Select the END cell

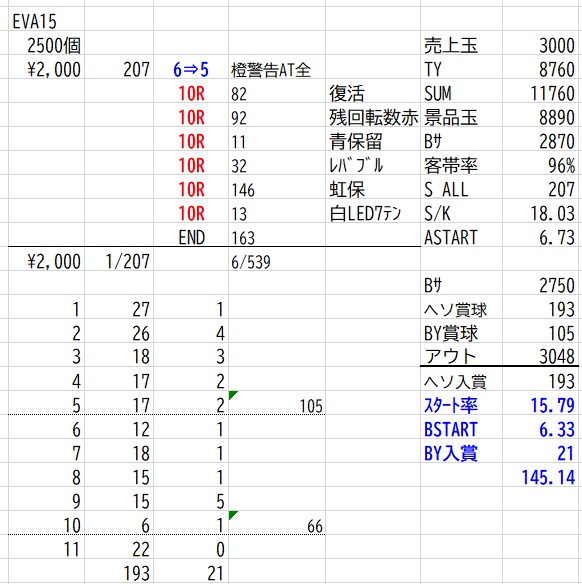(x=192, y=238)
